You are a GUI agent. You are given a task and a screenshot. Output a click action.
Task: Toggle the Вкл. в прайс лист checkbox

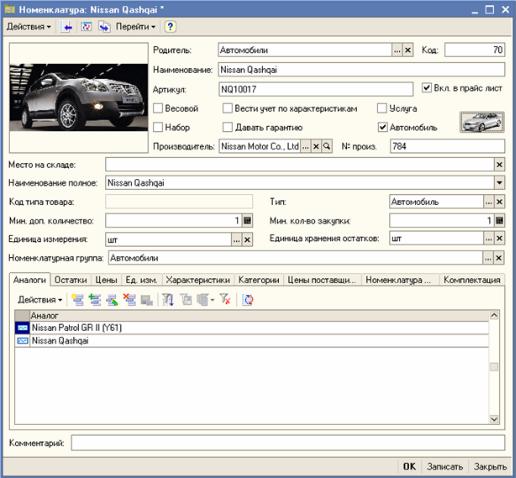pos(426,88)
